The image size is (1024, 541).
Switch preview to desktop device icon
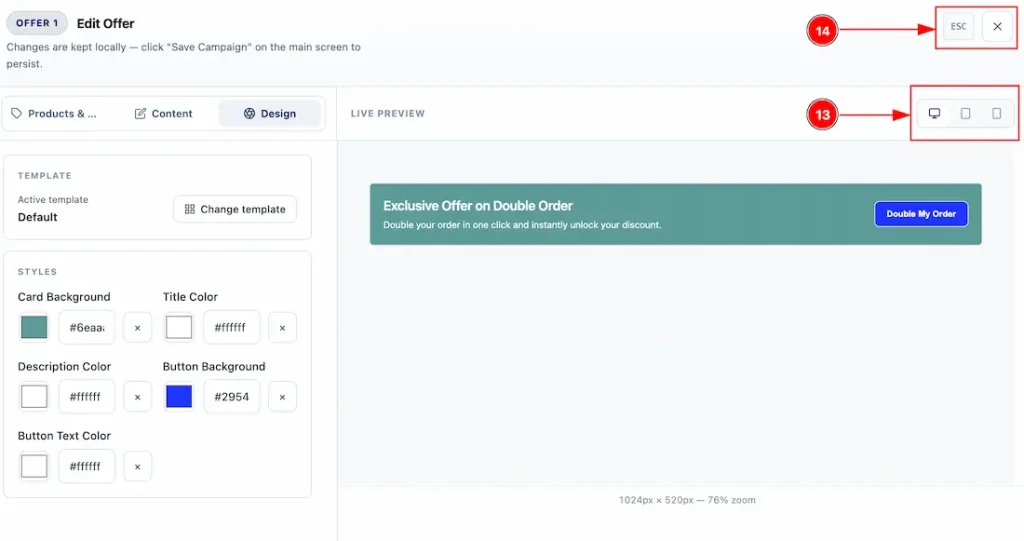[x=935, y=114]
